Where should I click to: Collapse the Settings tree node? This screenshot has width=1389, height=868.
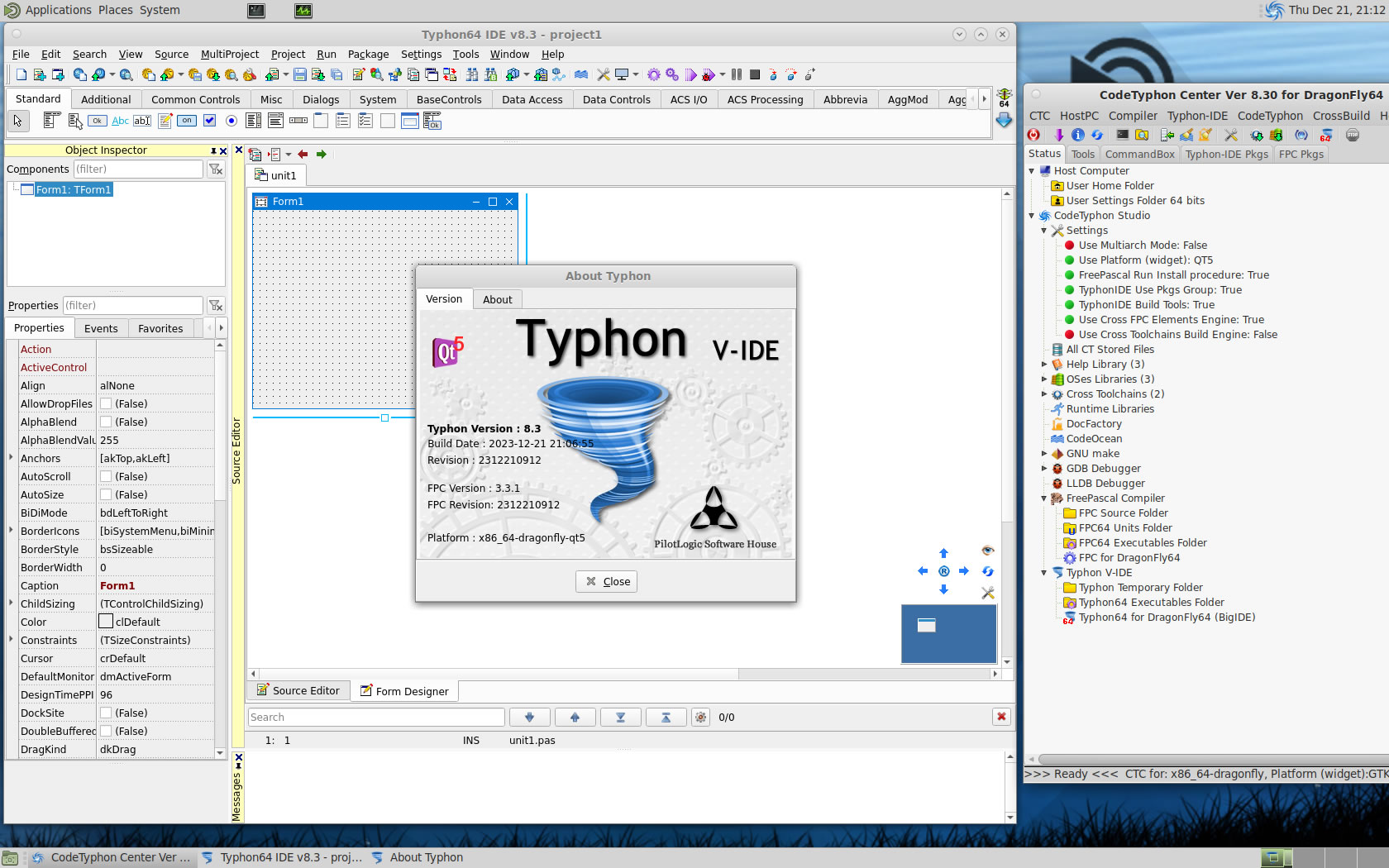1044,231
